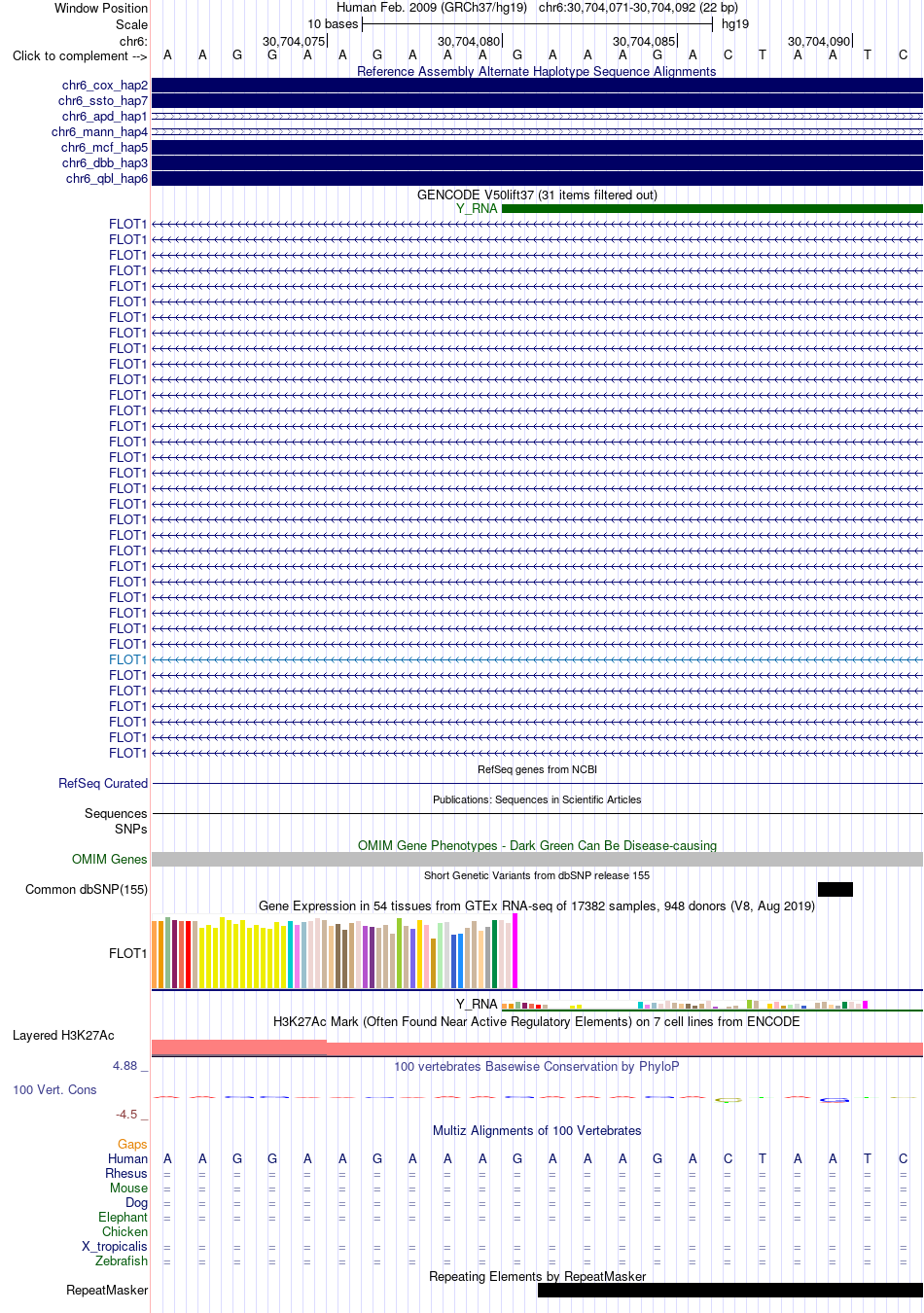Click the X_tropicalis alignment row label
The height and width of the screenshot is (1313, 924).
115,1246
